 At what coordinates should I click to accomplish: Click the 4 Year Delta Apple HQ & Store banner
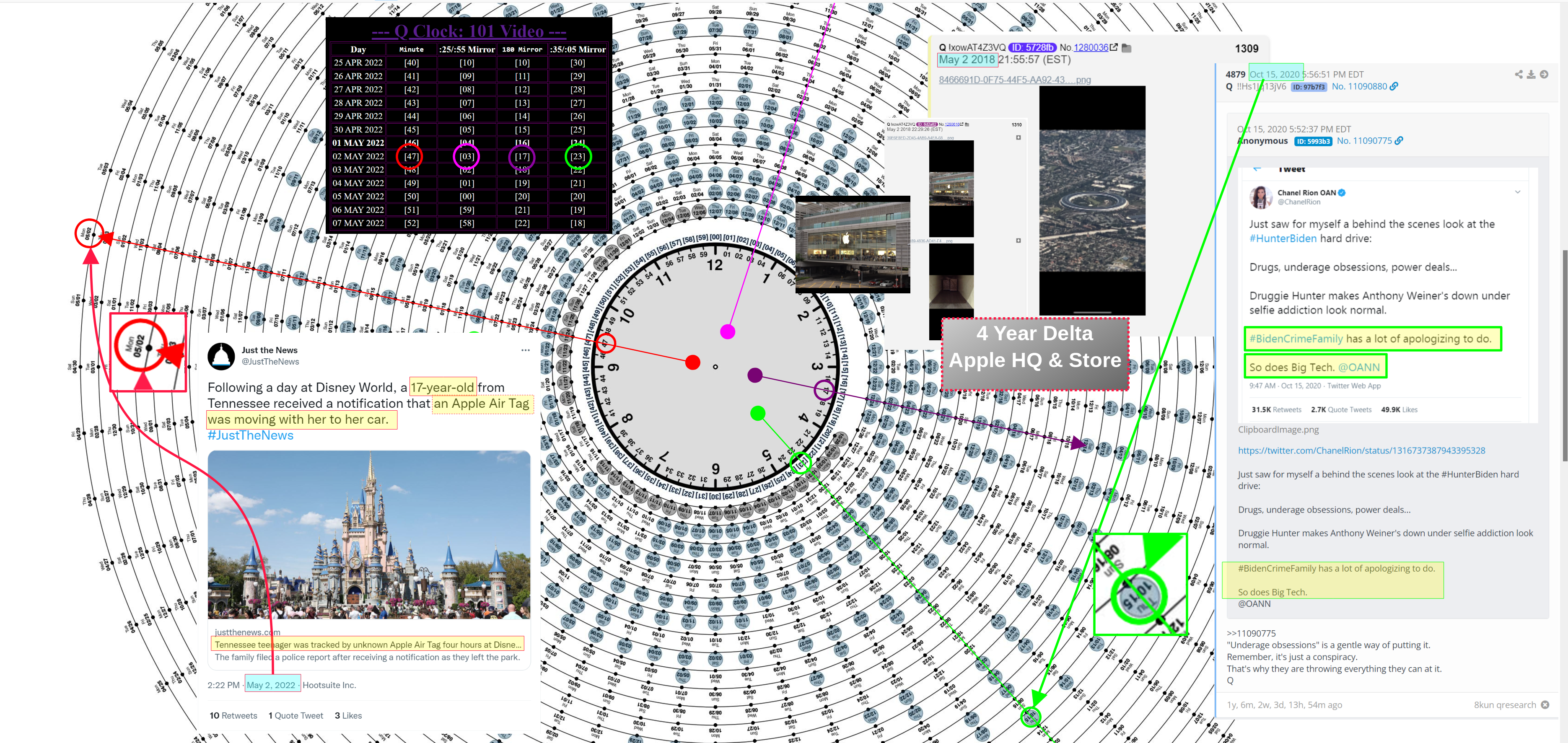pos(1035,354)
